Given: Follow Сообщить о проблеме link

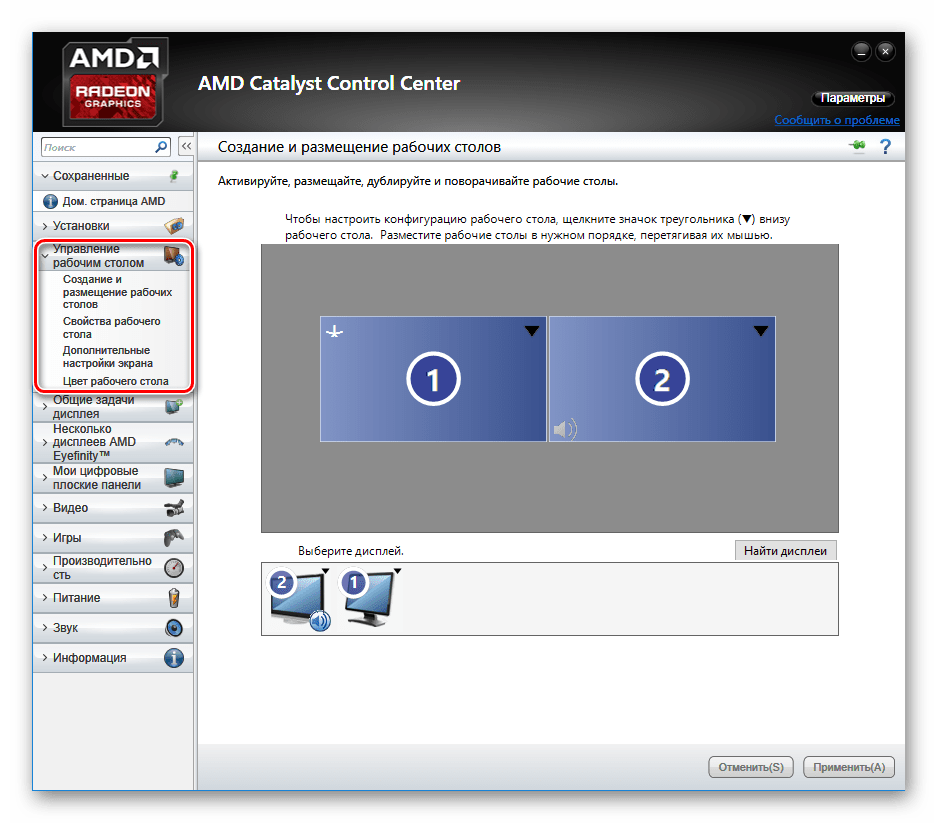Looking at the screenshot, I should click(837, 120).
